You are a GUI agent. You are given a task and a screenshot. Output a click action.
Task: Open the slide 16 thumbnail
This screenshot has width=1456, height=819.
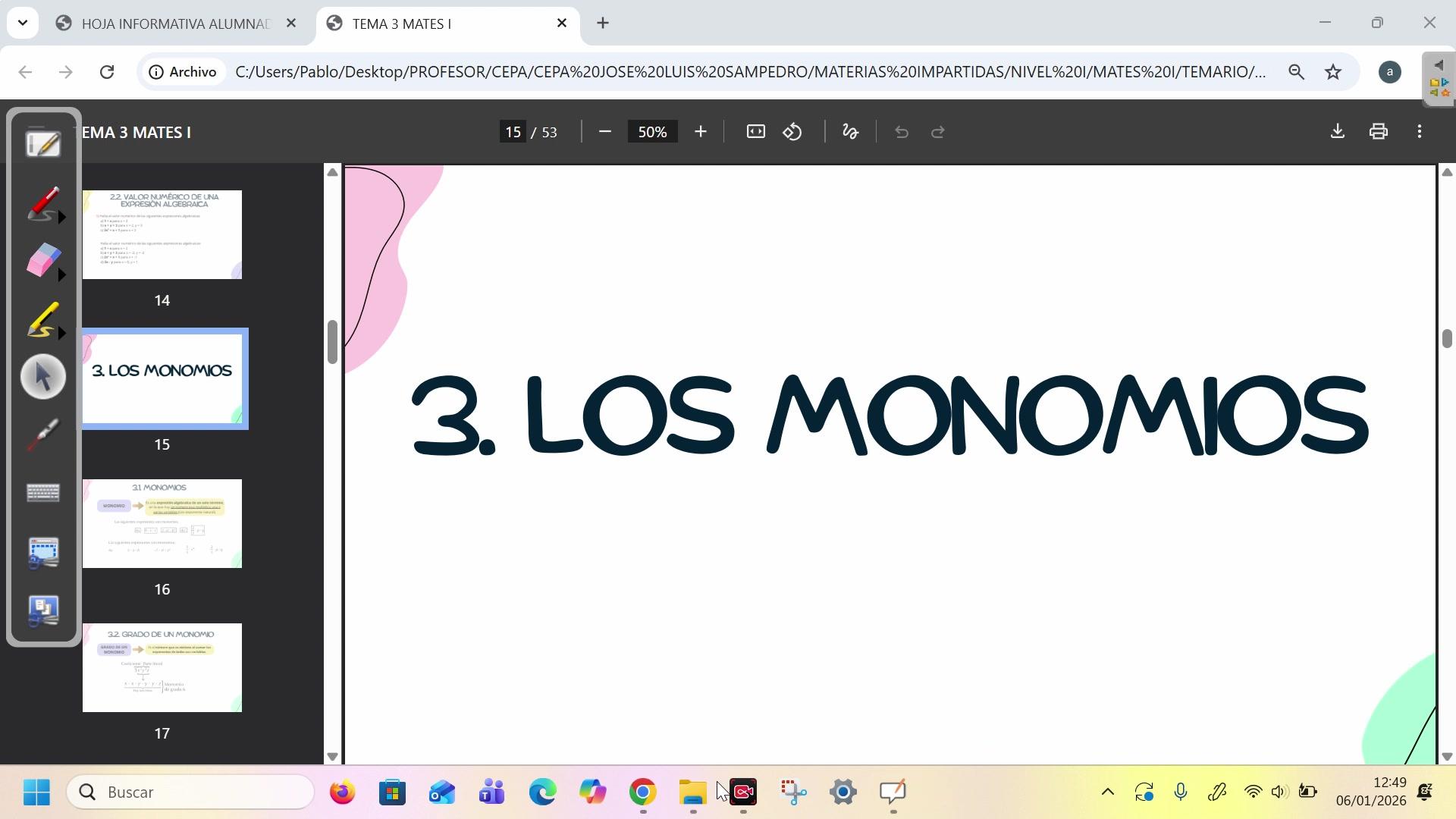click(162, 523)
